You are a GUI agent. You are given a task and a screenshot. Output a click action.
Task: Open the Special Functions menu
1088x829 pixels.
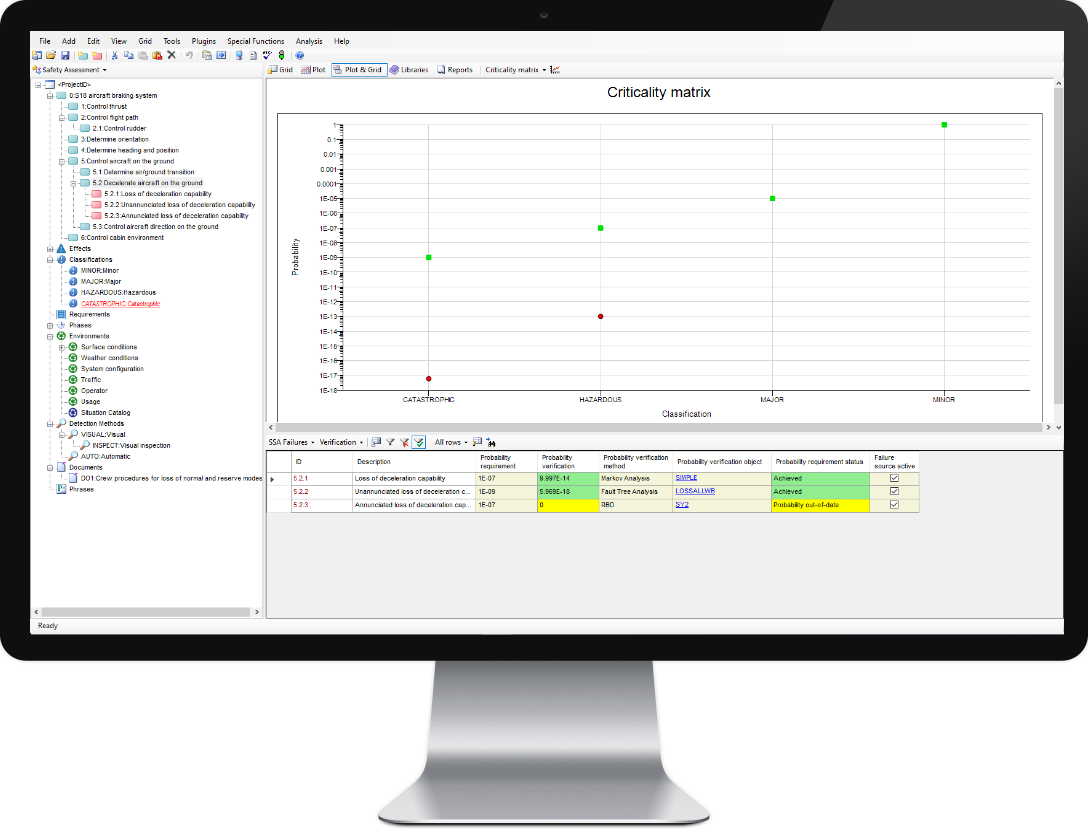coord(255,41)
